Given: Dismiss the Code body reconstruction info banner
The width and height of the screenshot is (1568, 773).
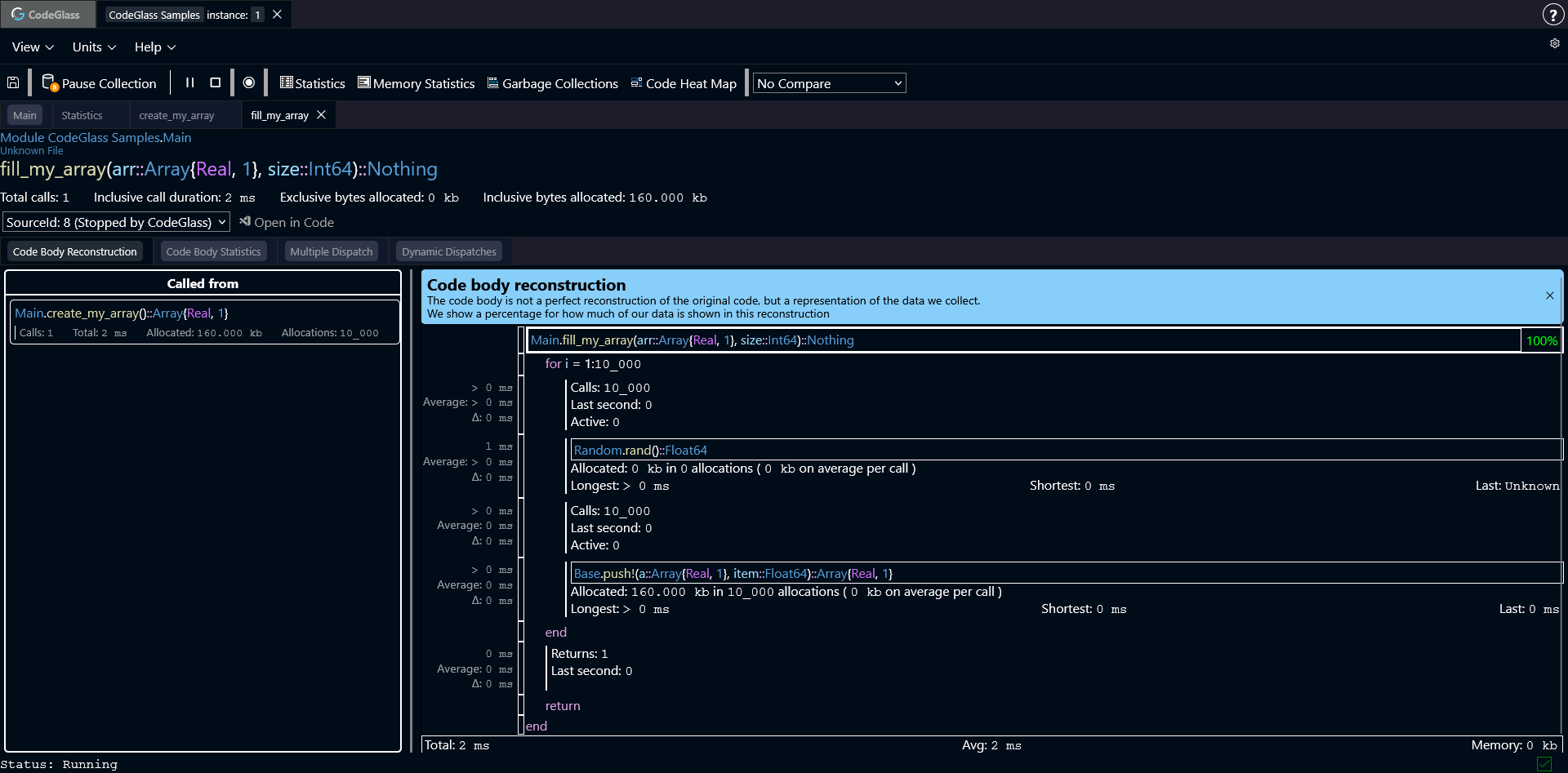Looking at the screenshot, I should (x=1549, y=295).
